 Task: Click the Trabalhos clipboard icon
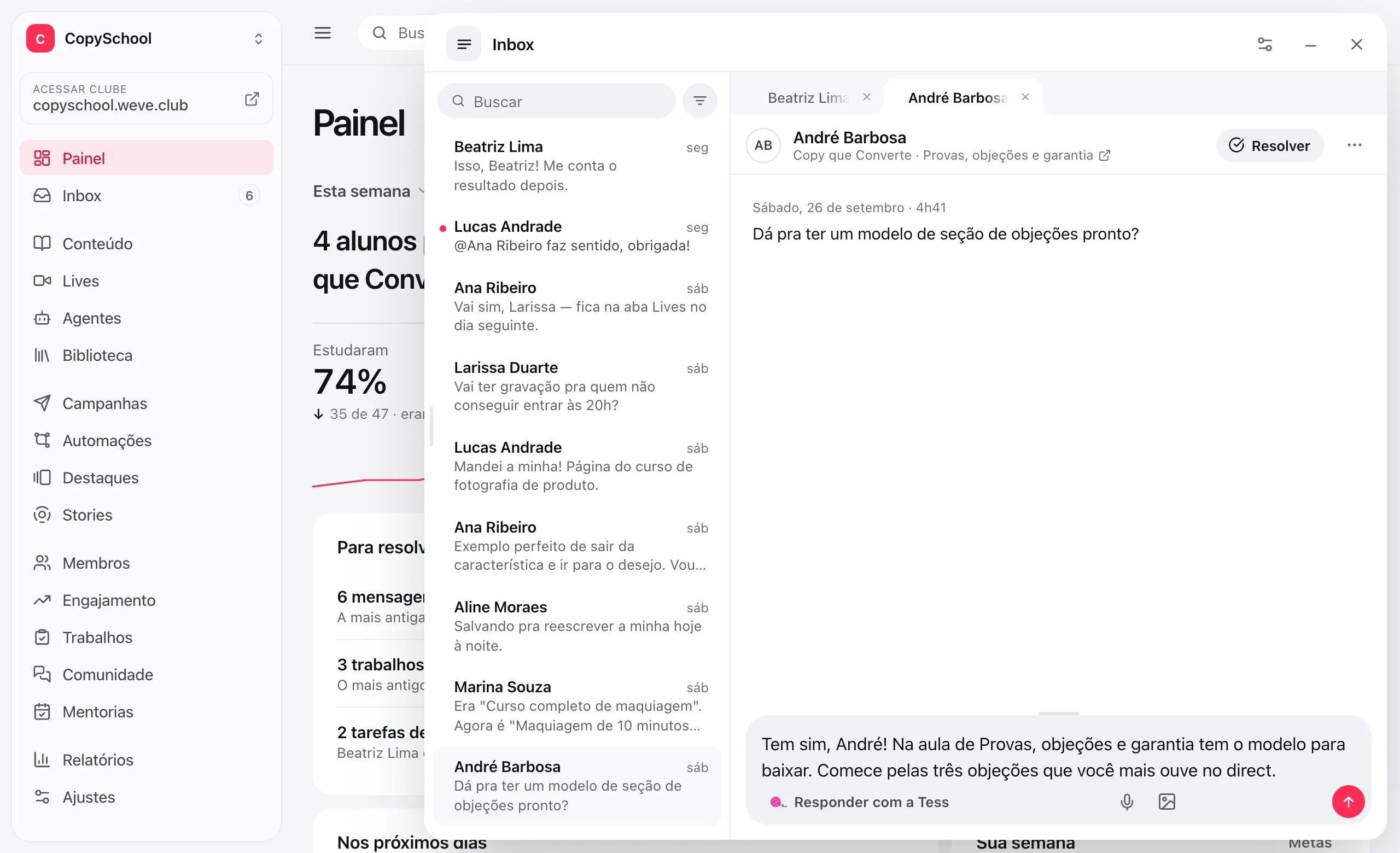[42, 637]
